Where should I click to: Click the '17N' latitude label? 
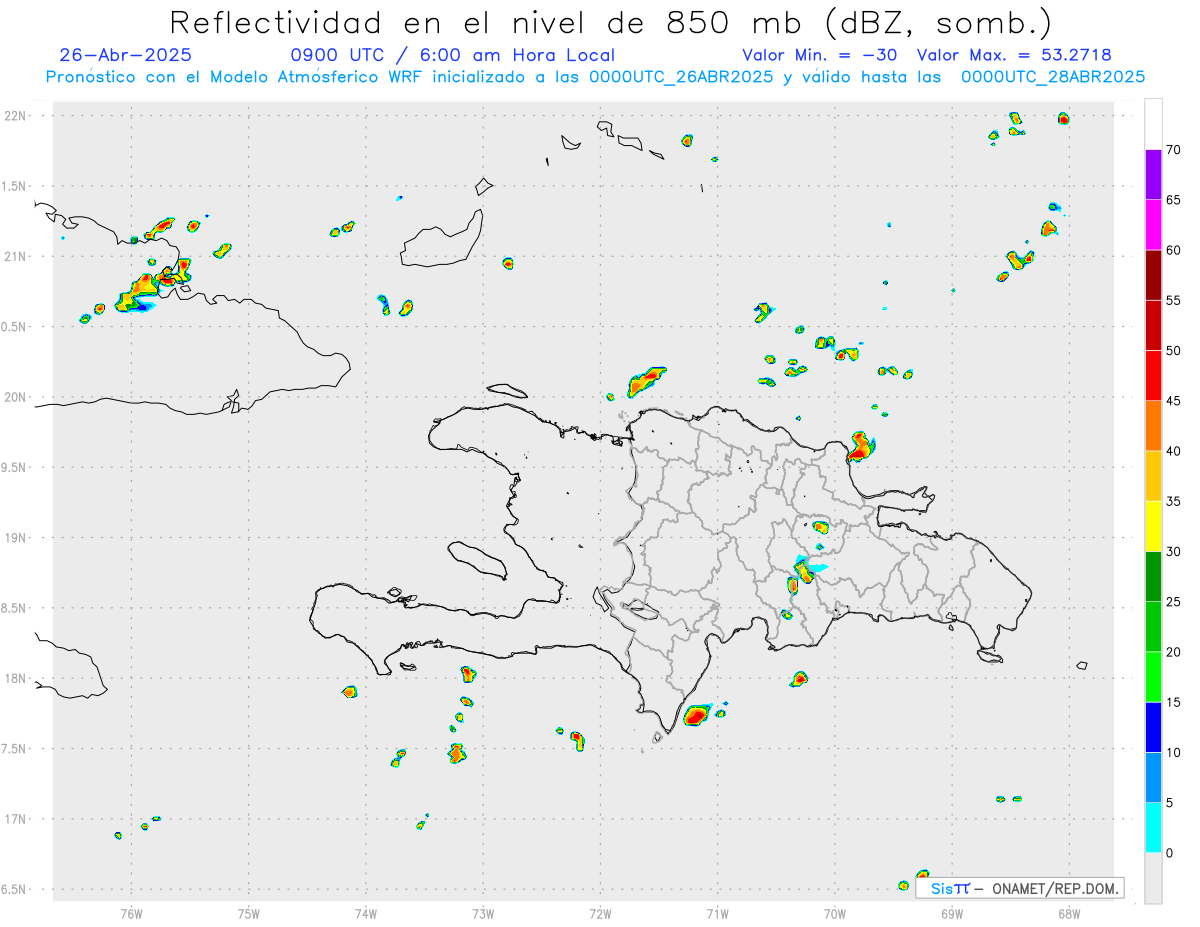[17, 819]
